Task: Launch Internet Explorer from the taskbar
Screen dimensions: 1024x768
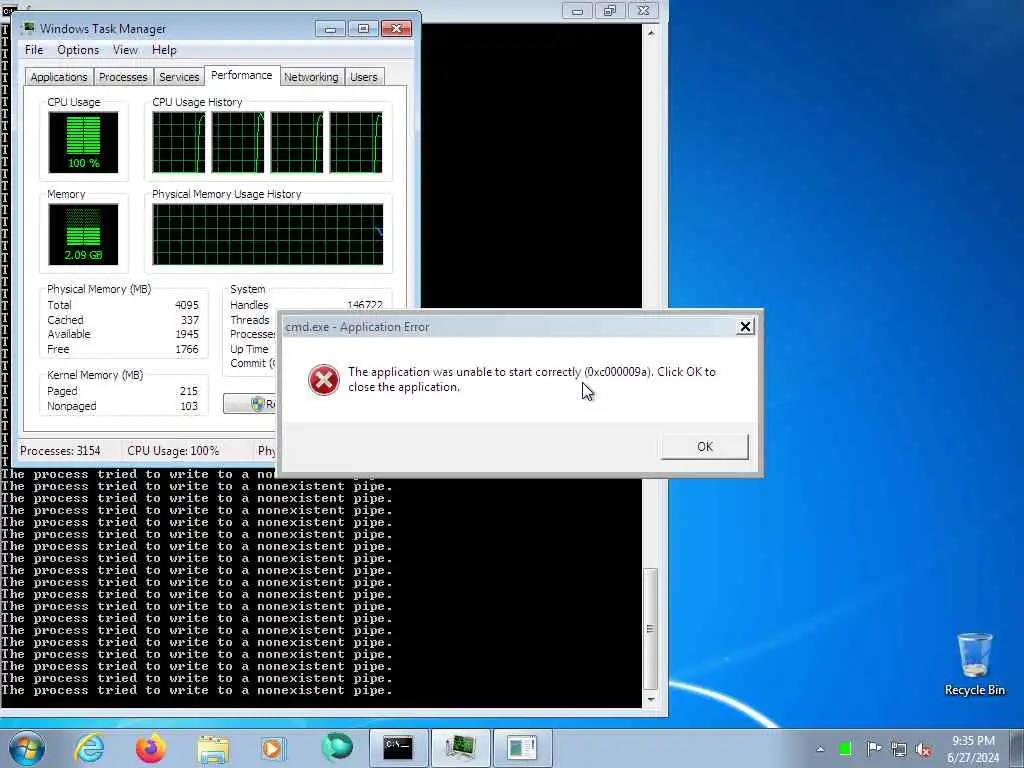Action: pyautogui.click(x=89, y=748)
